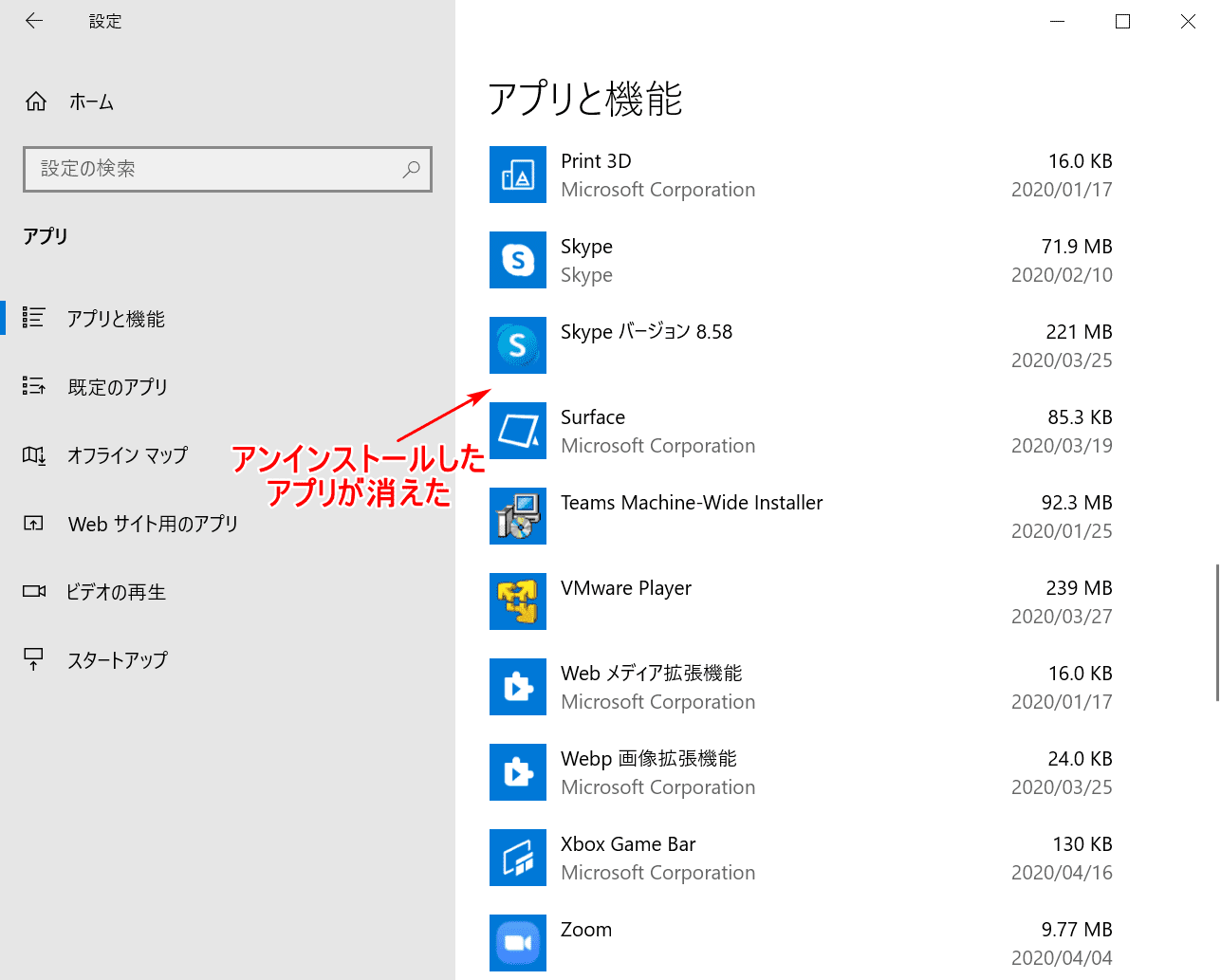Viewport: 1221px width, 980px height.
Task: Click the VMware Player app icon
Action: click(518, 601)
